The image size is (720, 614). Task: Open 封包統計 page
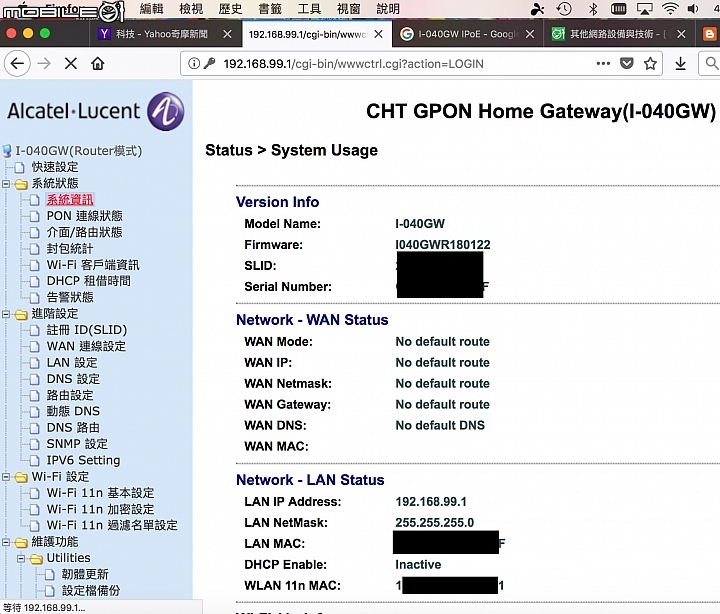[70, 248]
